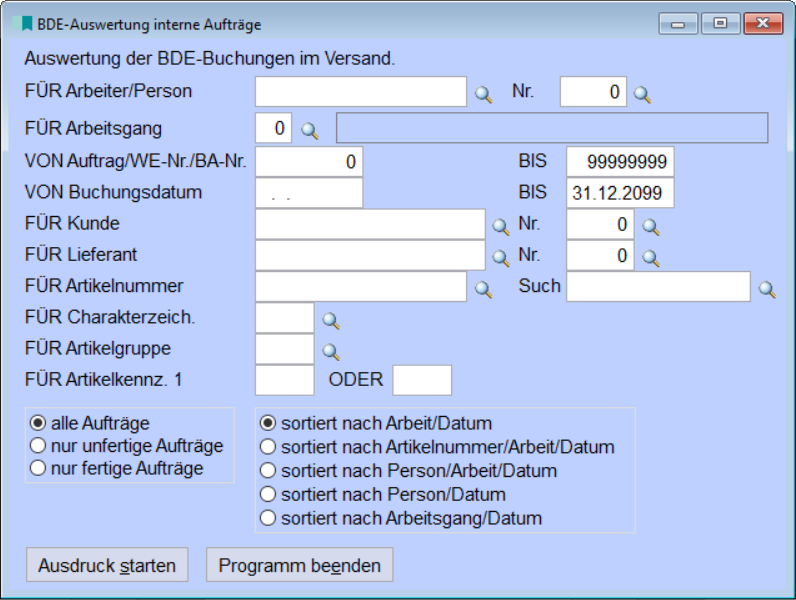Open the Charakterzeich. lookup magnifier
Image resolution: width=796 pixels, height=600 pixels.
330,320
